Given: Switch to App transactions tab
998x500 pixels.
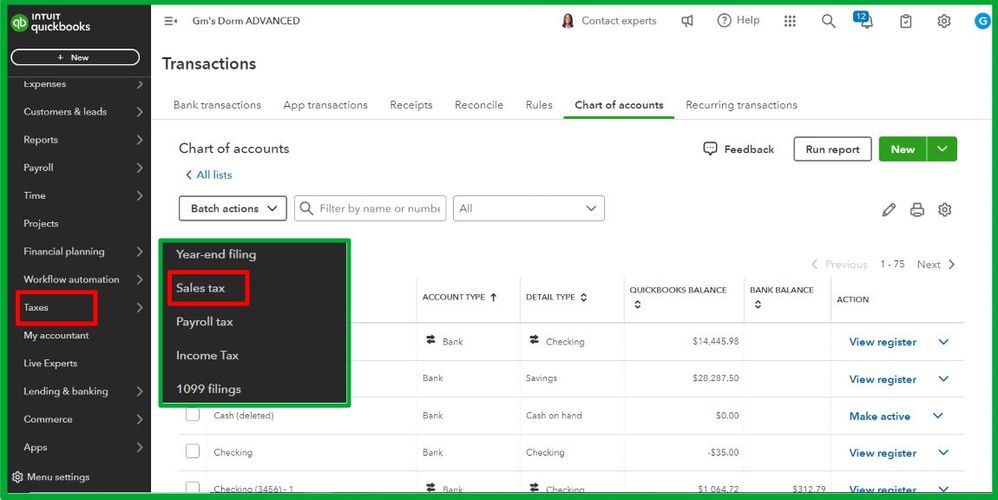Looking at the screenshot, I should (x=325, y=105).
